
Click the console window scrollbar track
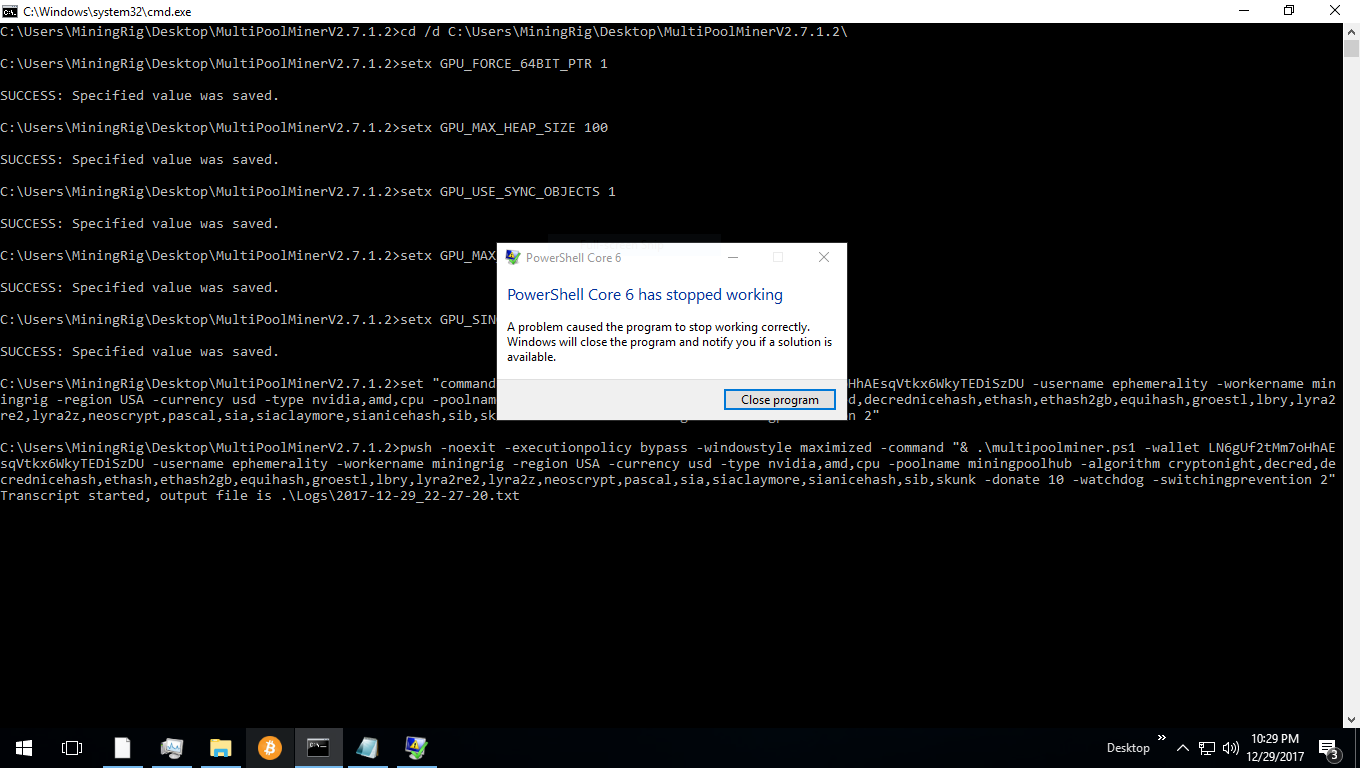pyautogui.click(x=1352, y=400)
